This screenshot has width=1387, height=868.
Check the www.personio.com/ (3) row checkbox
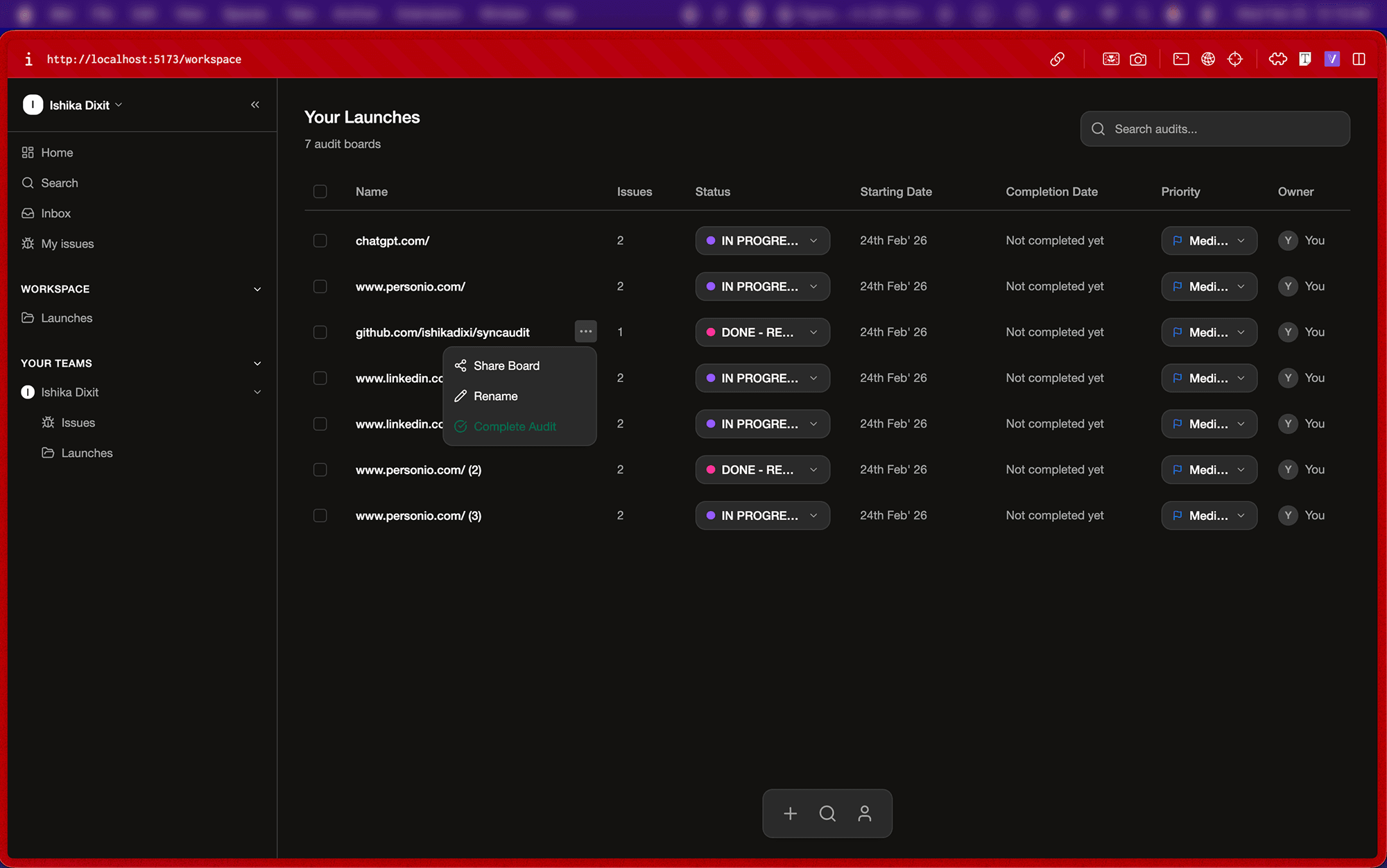tap(320, 515)
